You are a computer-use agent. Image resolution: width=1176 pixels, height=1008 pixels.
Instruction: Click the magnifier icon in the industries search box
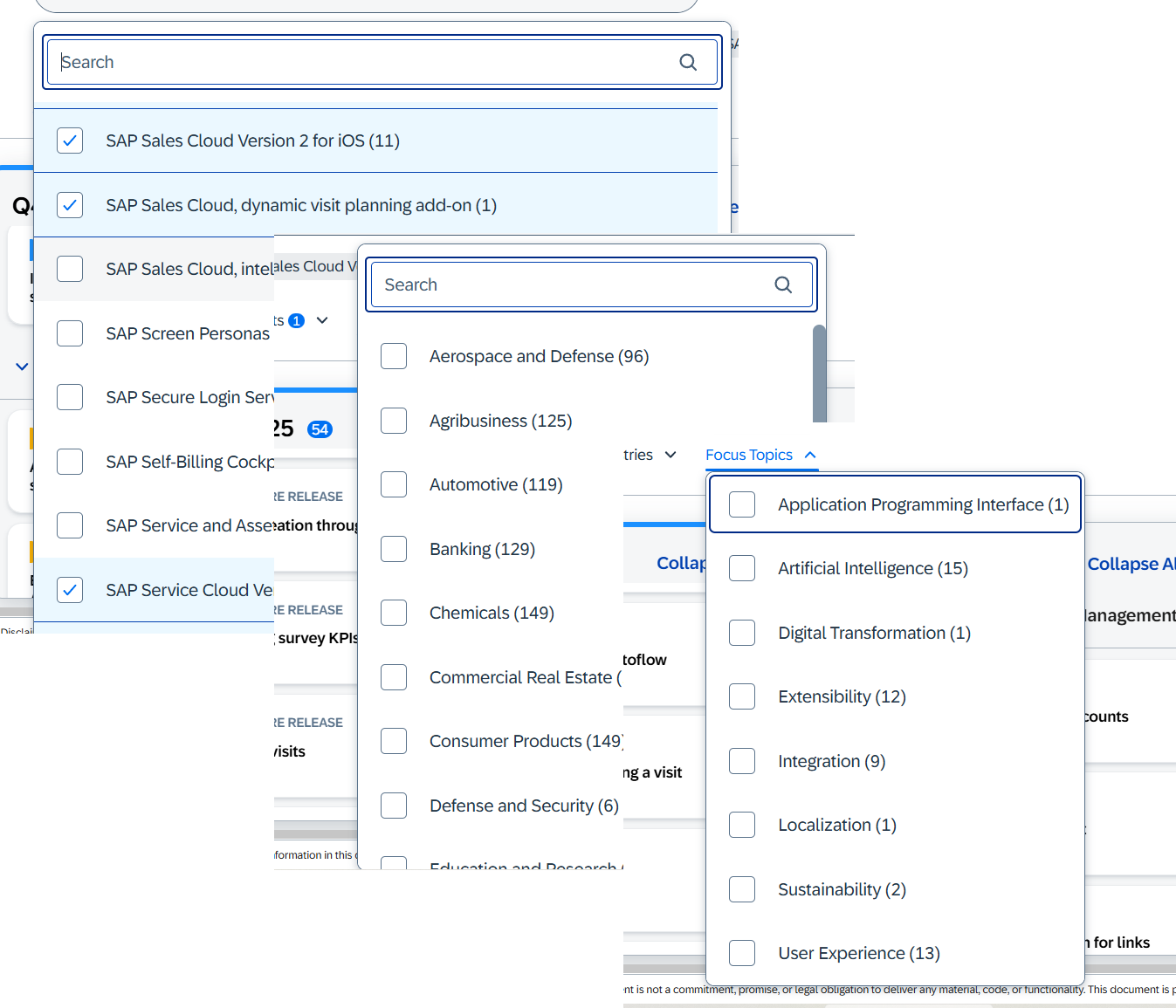(783, 285)
